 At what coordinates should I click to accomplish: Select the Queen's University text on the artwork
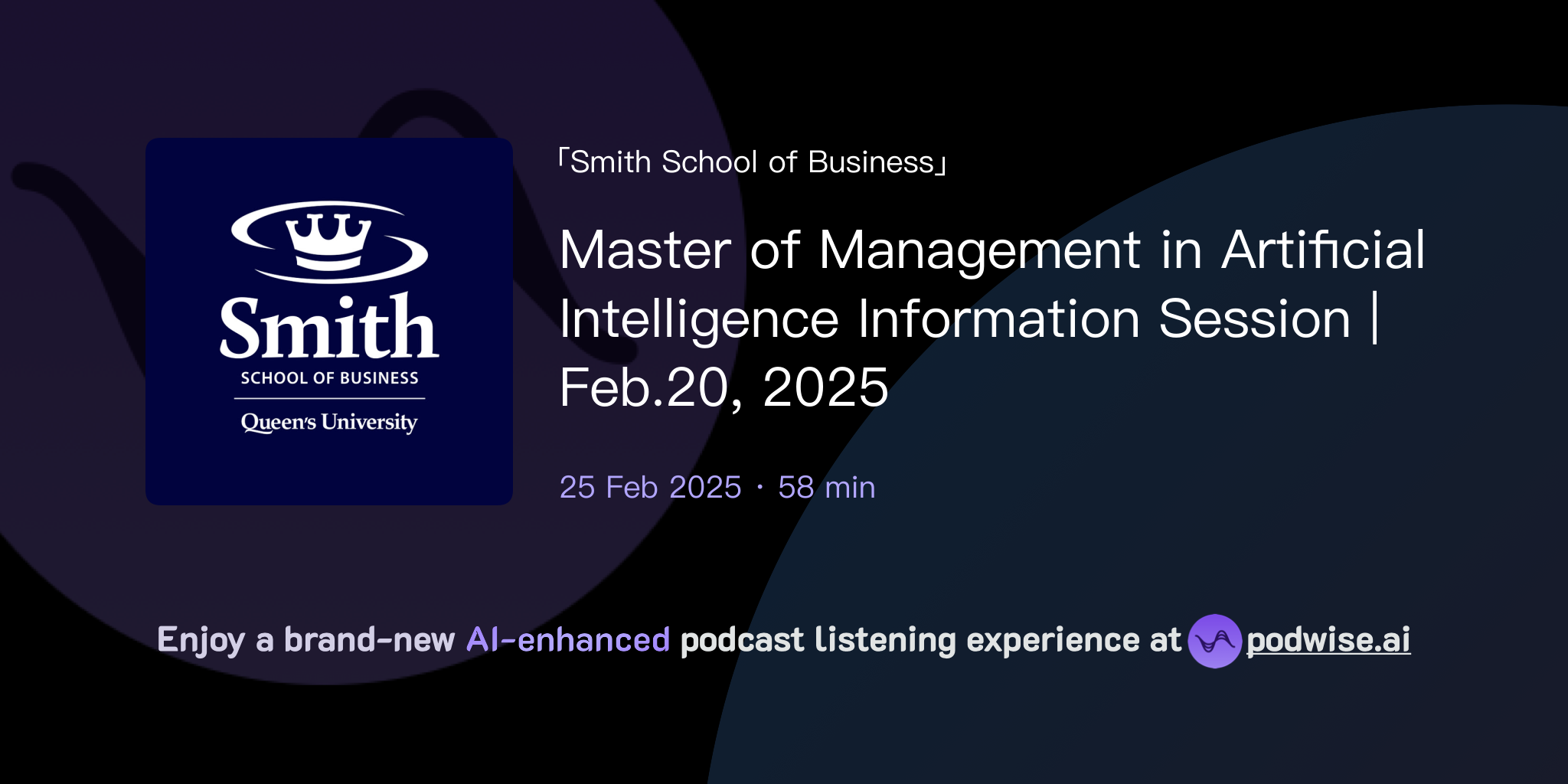point(329,422)
